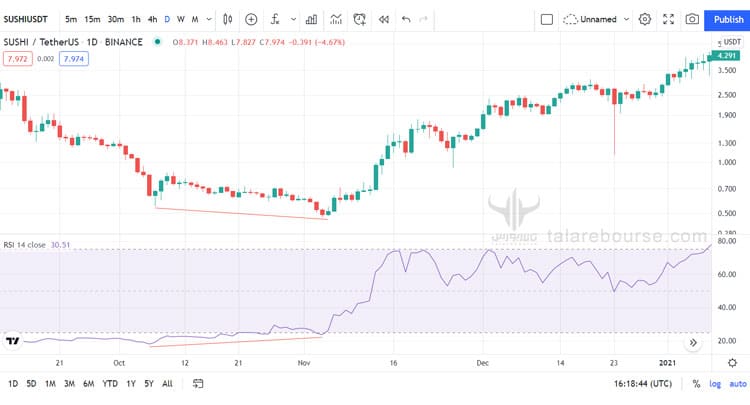The height and width of the screenshot is (405, 750).
Task: Toggle percent scale mode
Action: tap(696, 383)
